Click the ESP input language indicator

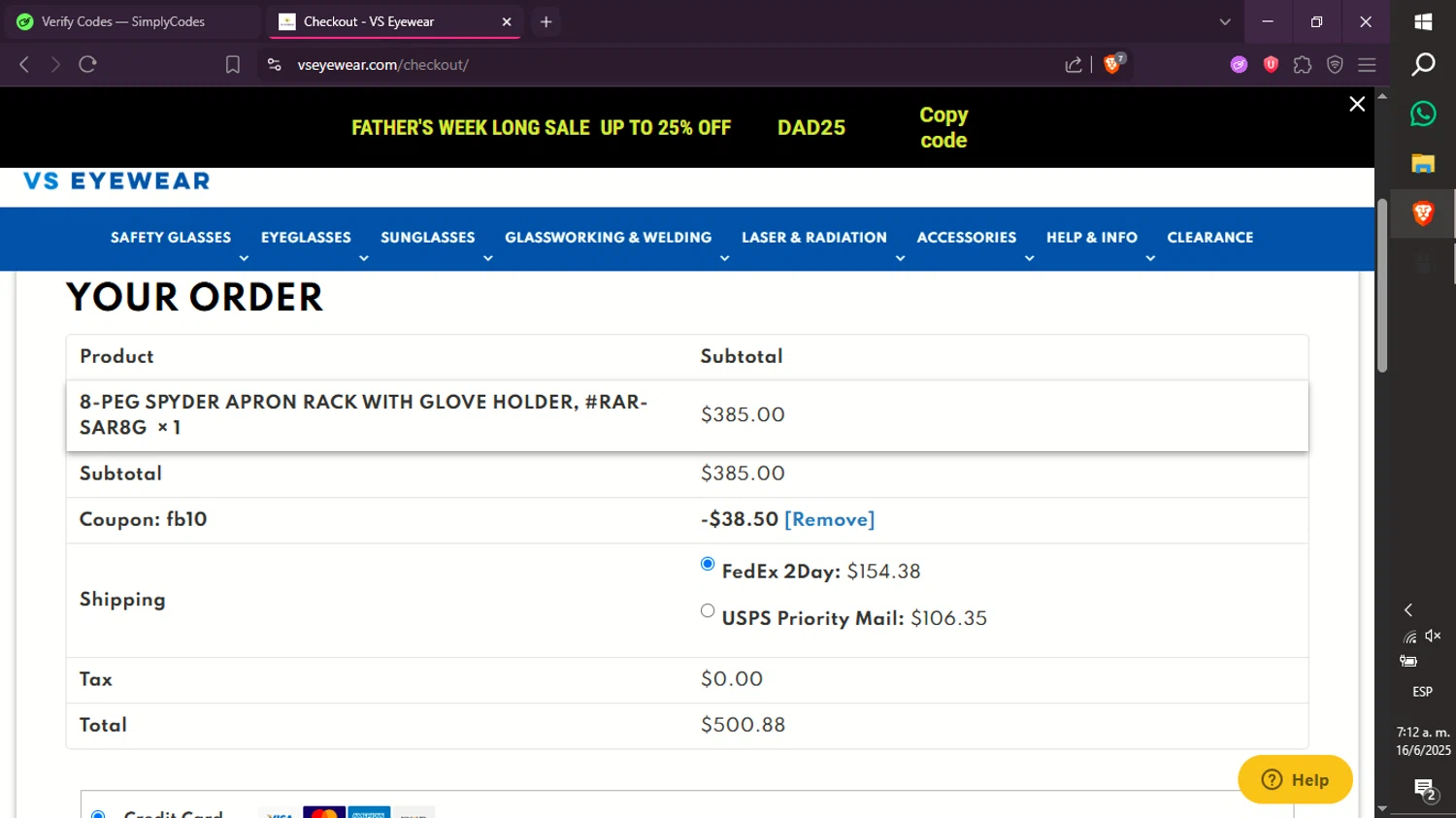pyautogui.click(x=1423, y=692)
